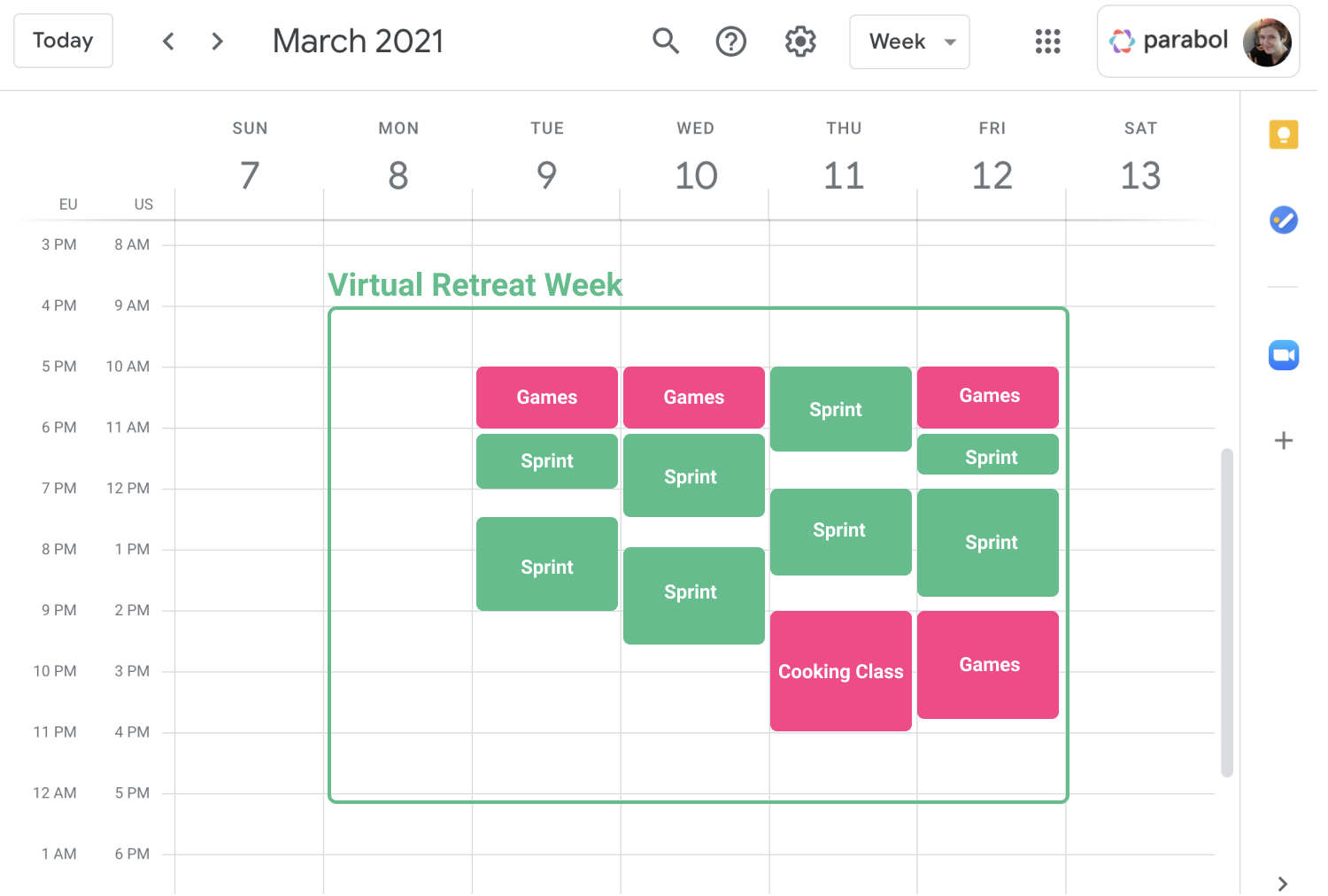Go to previous week with the left chevron

pos(168,41)
